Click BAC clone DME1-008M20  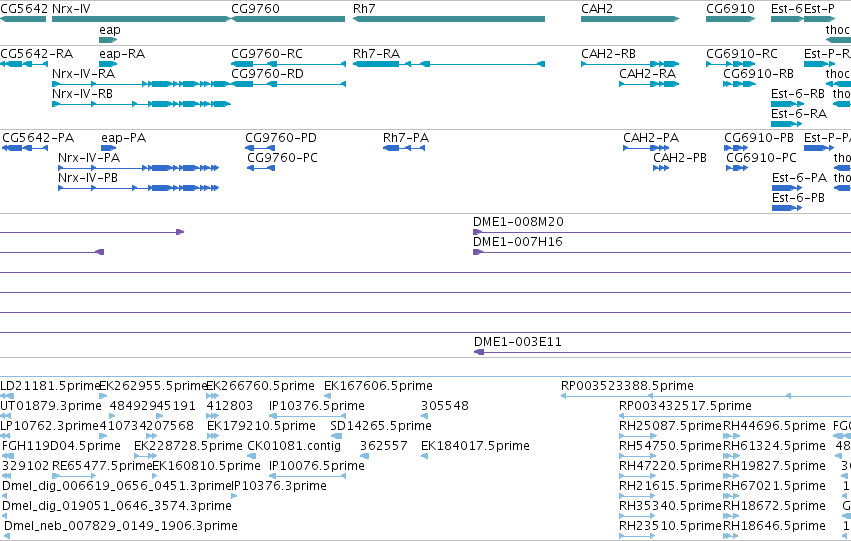[518, 222]
